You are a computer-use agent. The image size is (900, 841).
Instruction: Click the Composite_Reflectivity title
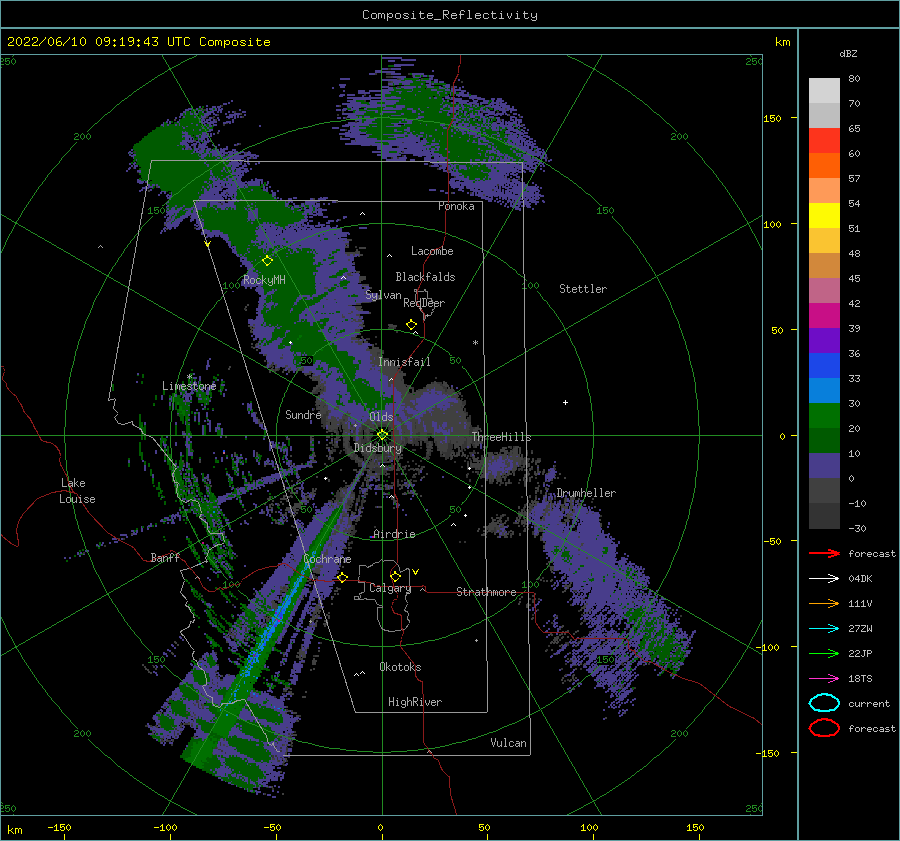[x=450, y=15]
